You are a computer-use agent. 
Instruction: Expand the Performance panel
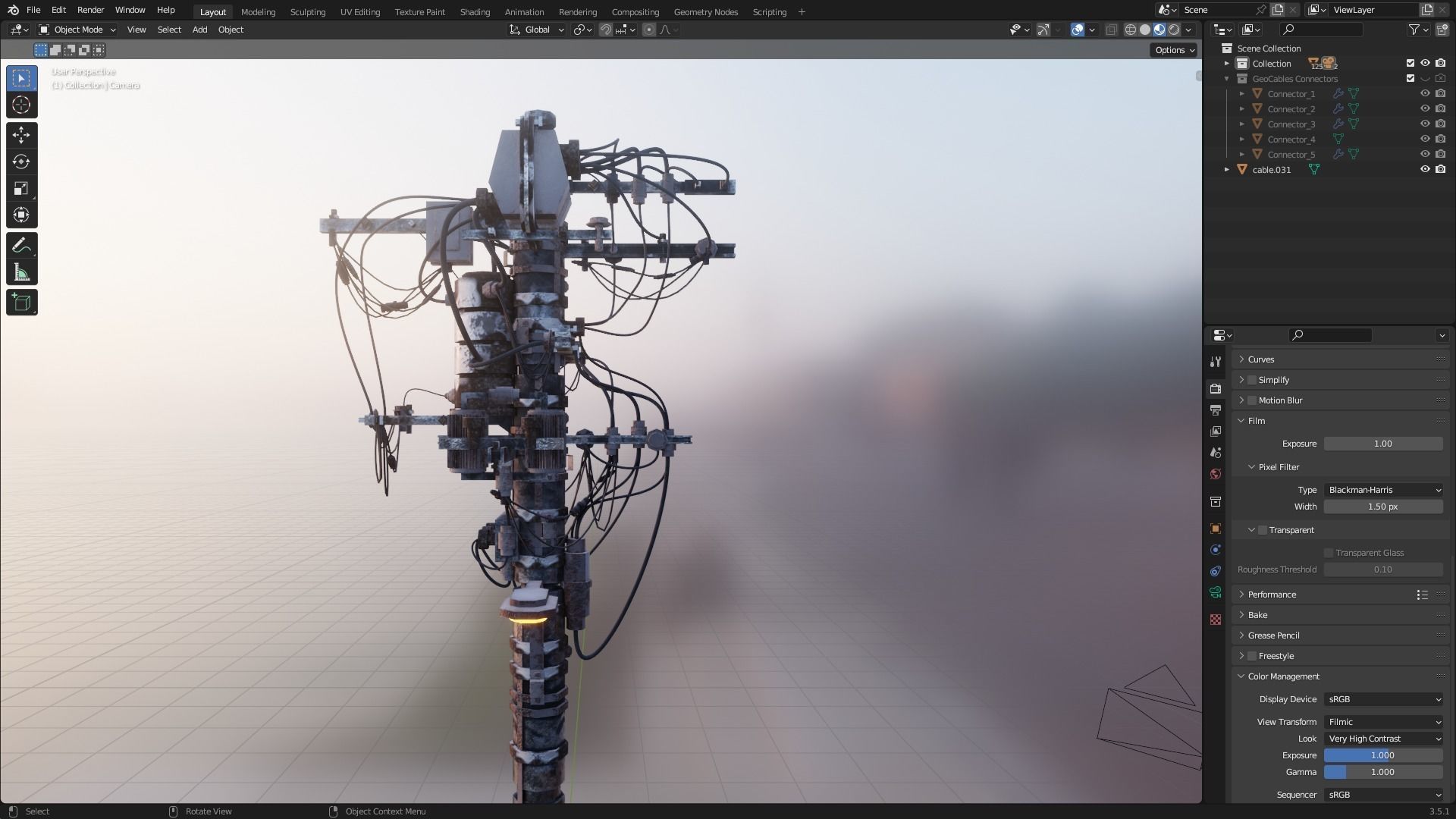pos(1272,595)
